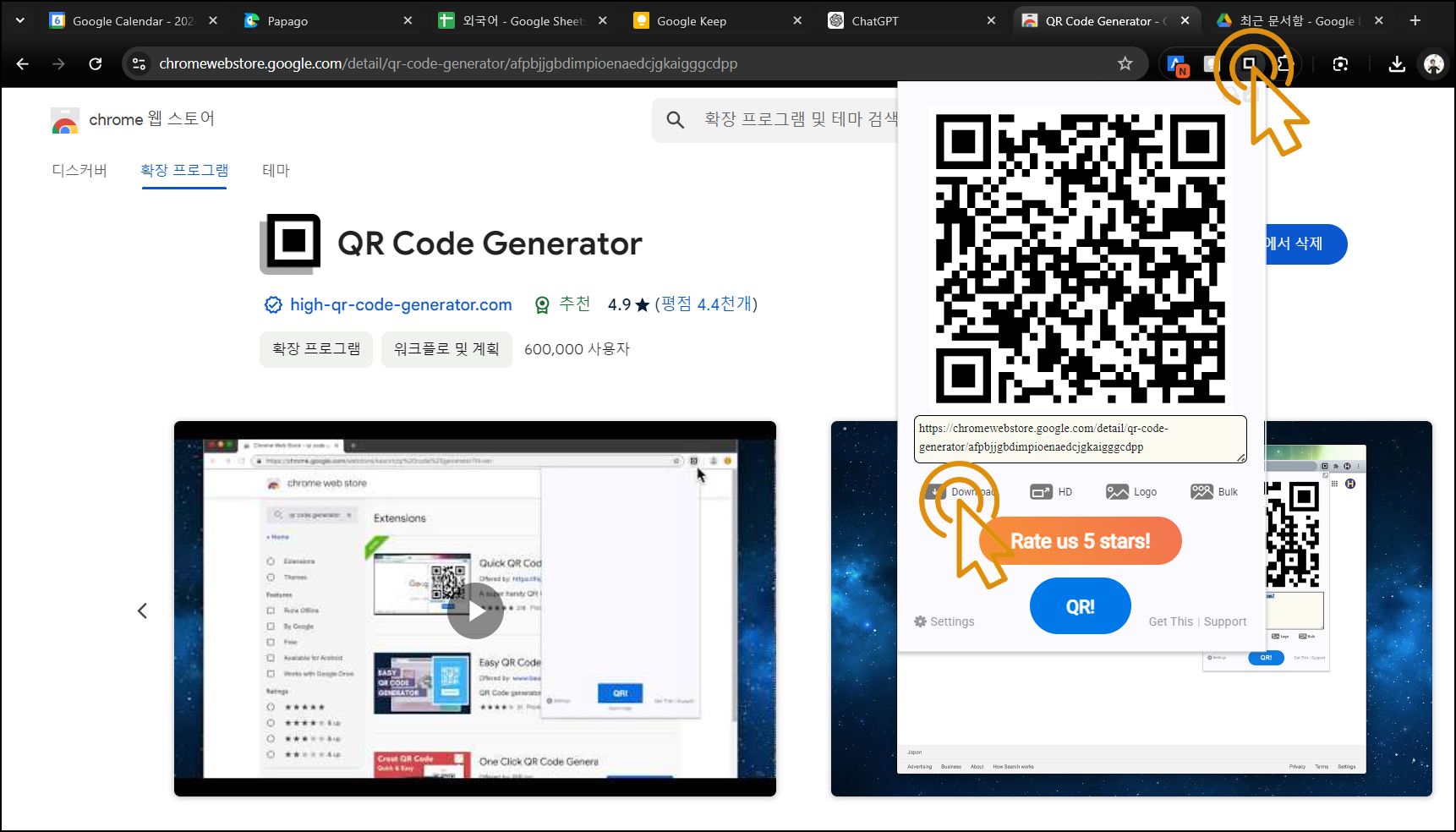The image size is (1456, 832).
Task: View site information icon in address bar
Action: 140,63
